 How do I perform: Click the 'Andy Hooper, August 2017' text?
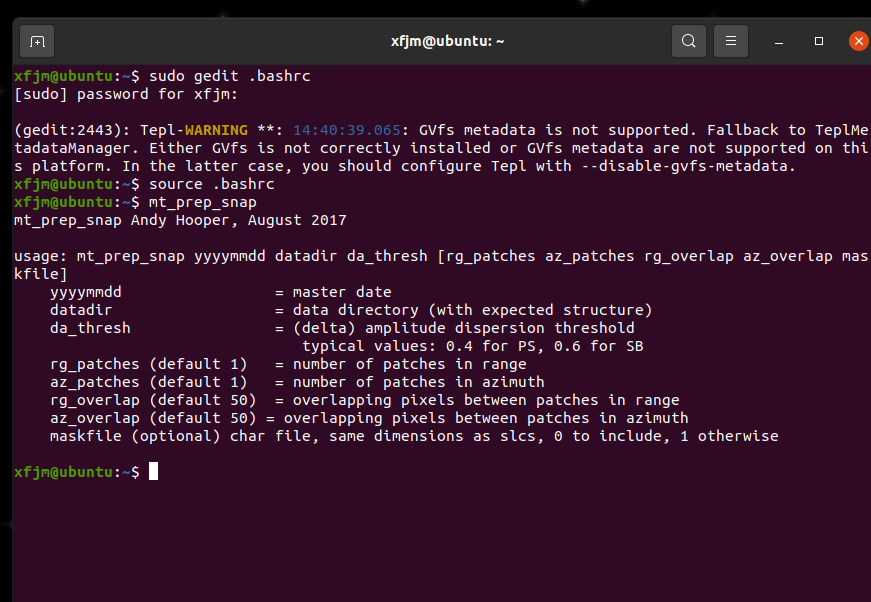click(x=239, y=220)
